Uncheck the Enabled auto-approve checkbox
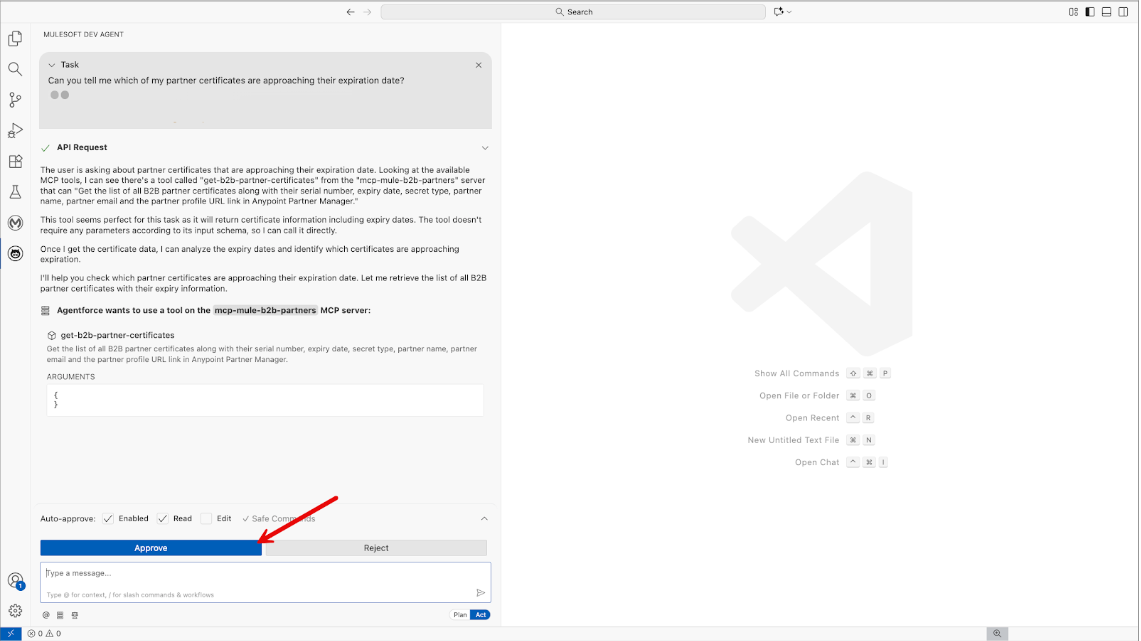This screenshot has height=641, width=1141. [108, 519]
